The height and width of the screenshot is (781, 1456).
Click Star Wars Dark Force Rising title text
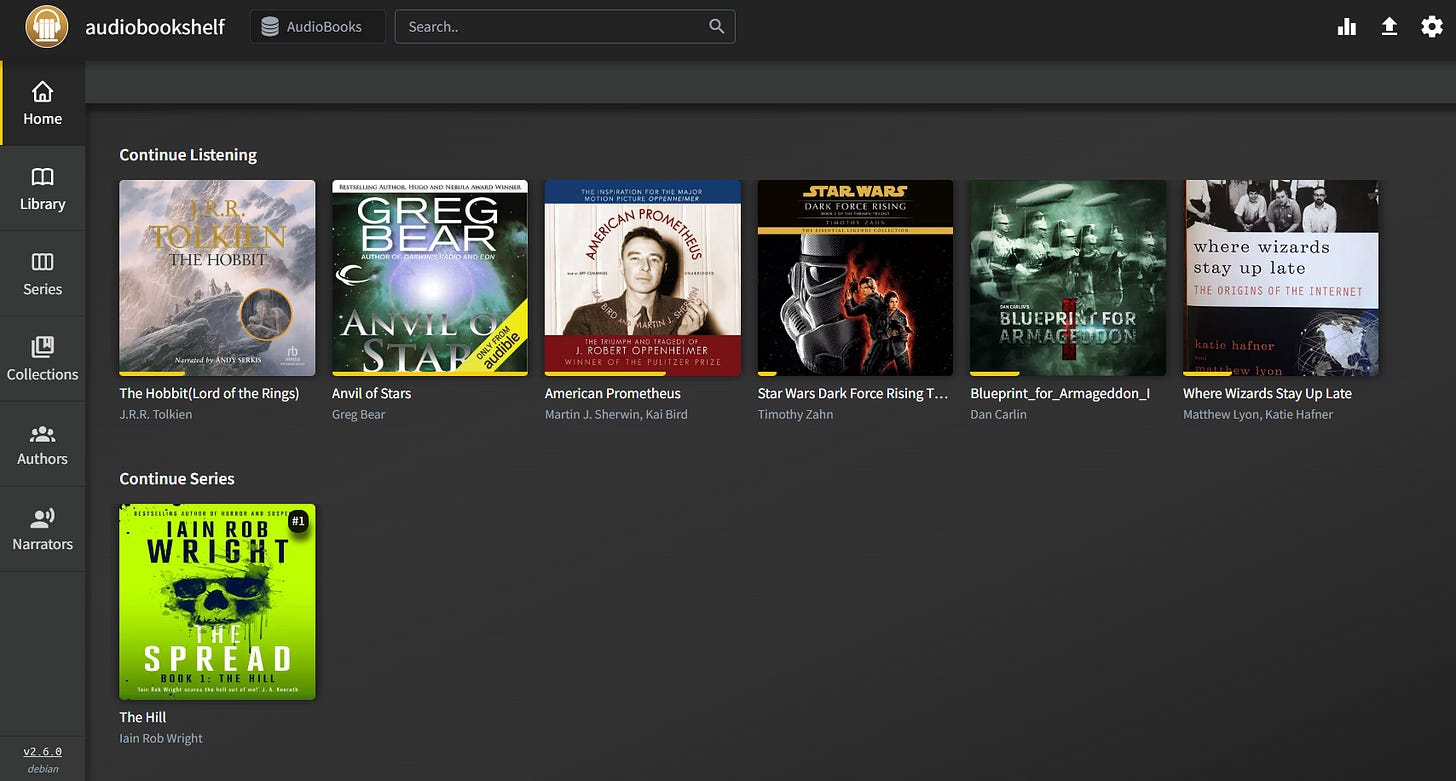[x=853, y=393]
